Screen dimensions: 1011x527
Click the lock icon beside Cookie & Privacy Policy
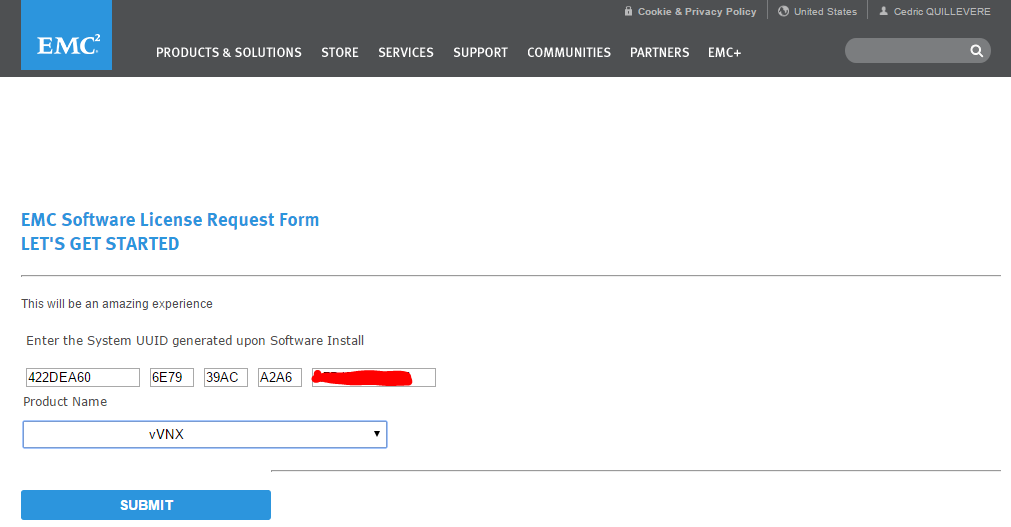tap(628, 11)
